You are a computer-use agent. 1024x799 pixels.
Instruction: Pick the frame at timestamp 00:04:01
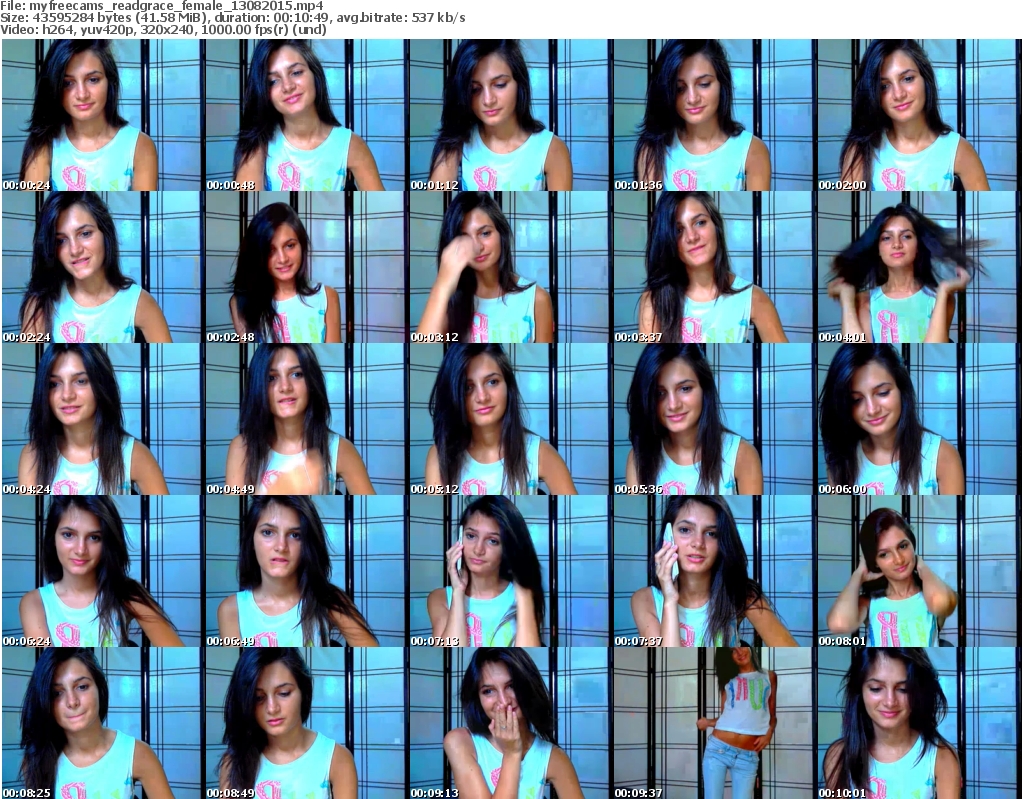[x=918, y=267]
